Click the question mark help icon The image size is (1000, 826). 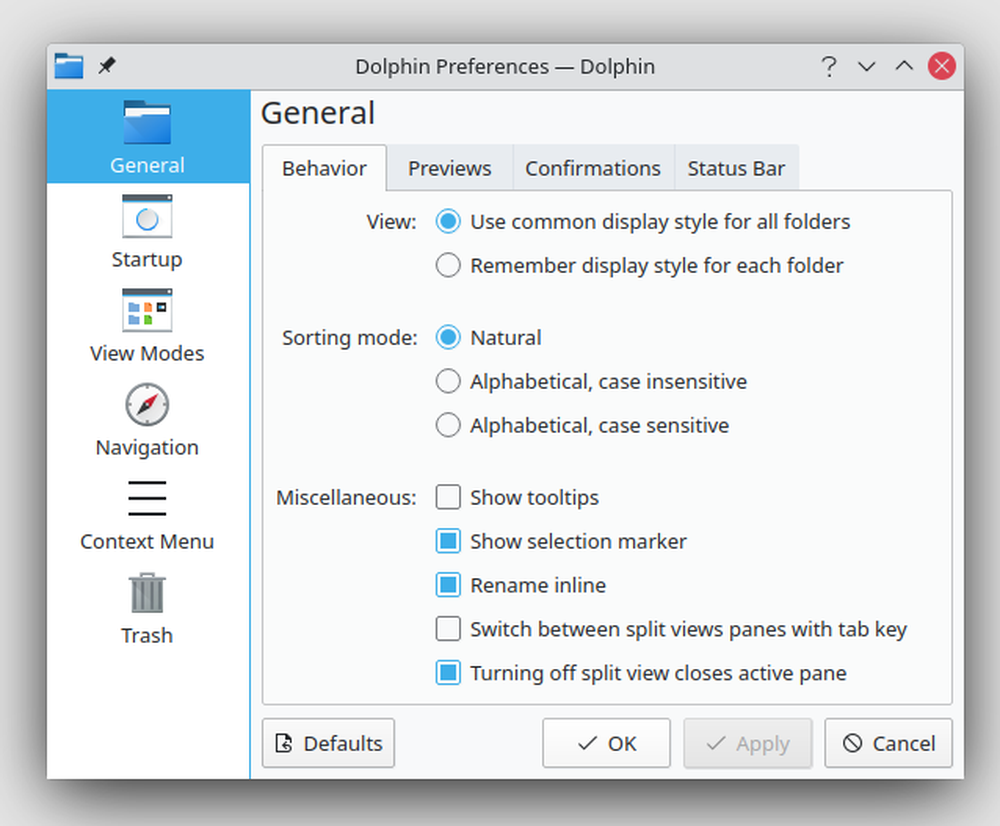[x=828, y=66]
